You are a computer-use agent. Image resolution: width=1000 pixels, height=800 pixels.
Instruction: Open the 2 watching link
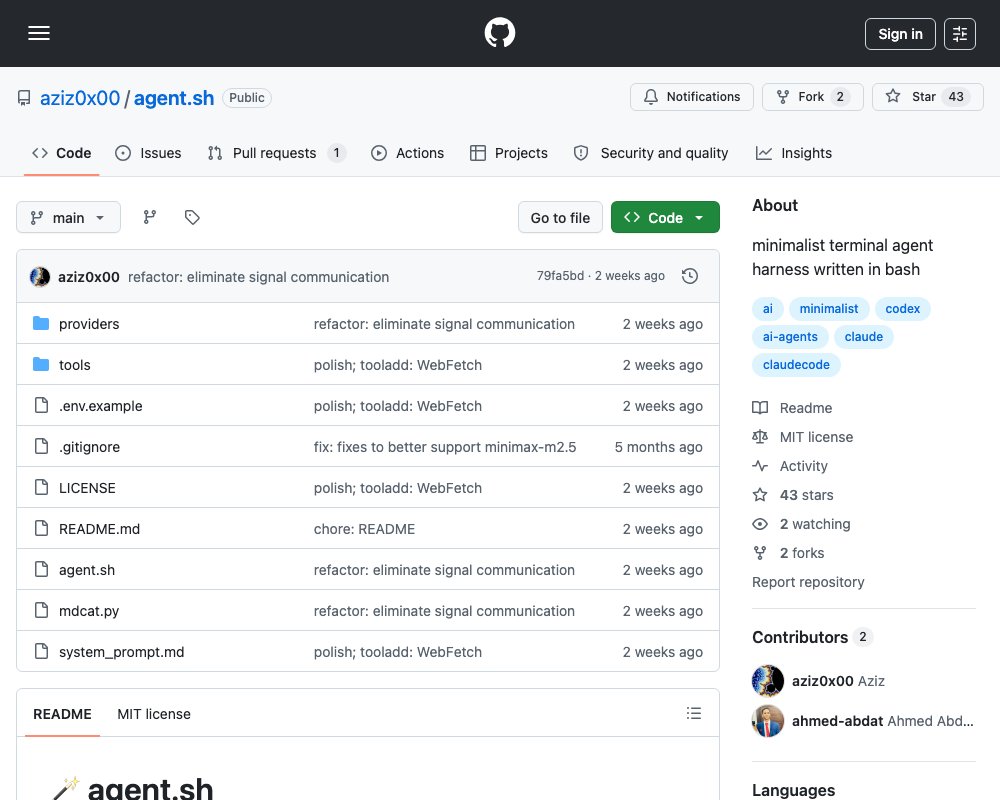802,524
